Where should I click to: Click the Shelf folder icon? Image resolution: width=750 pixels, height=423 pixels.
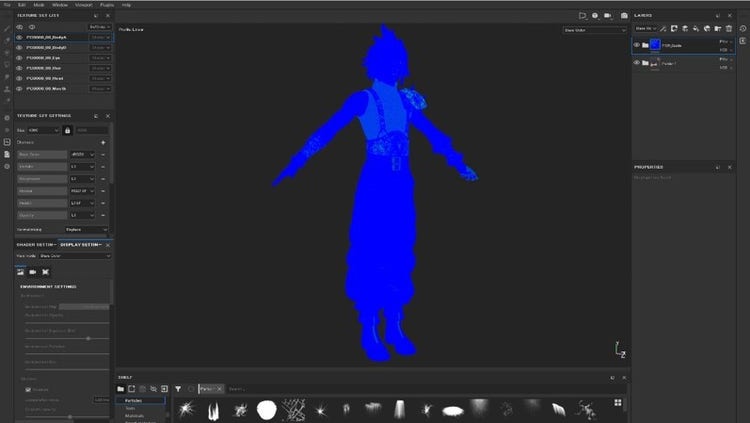tap(121, 389)
